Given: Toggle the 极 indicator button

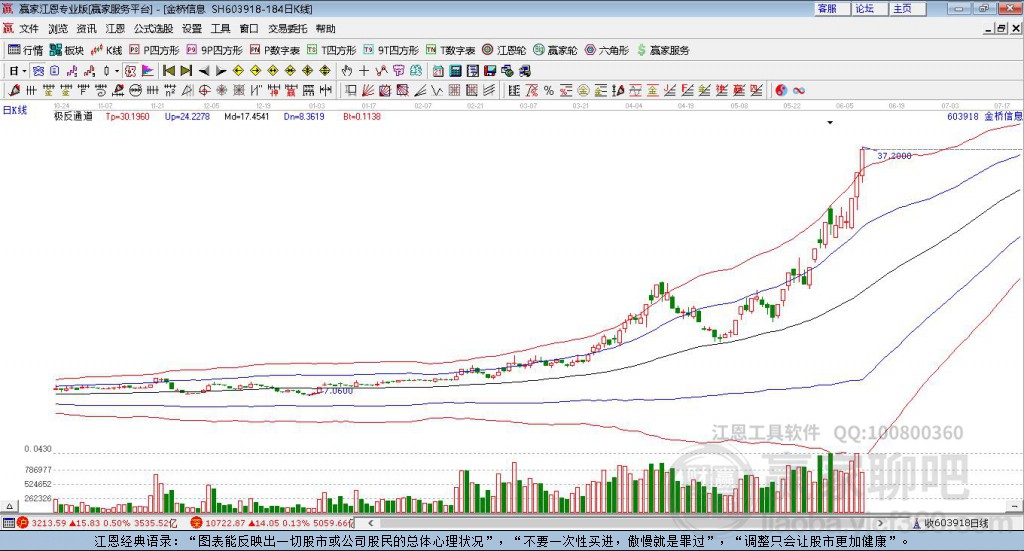Looking at the screenshot, I should point(130,71).
